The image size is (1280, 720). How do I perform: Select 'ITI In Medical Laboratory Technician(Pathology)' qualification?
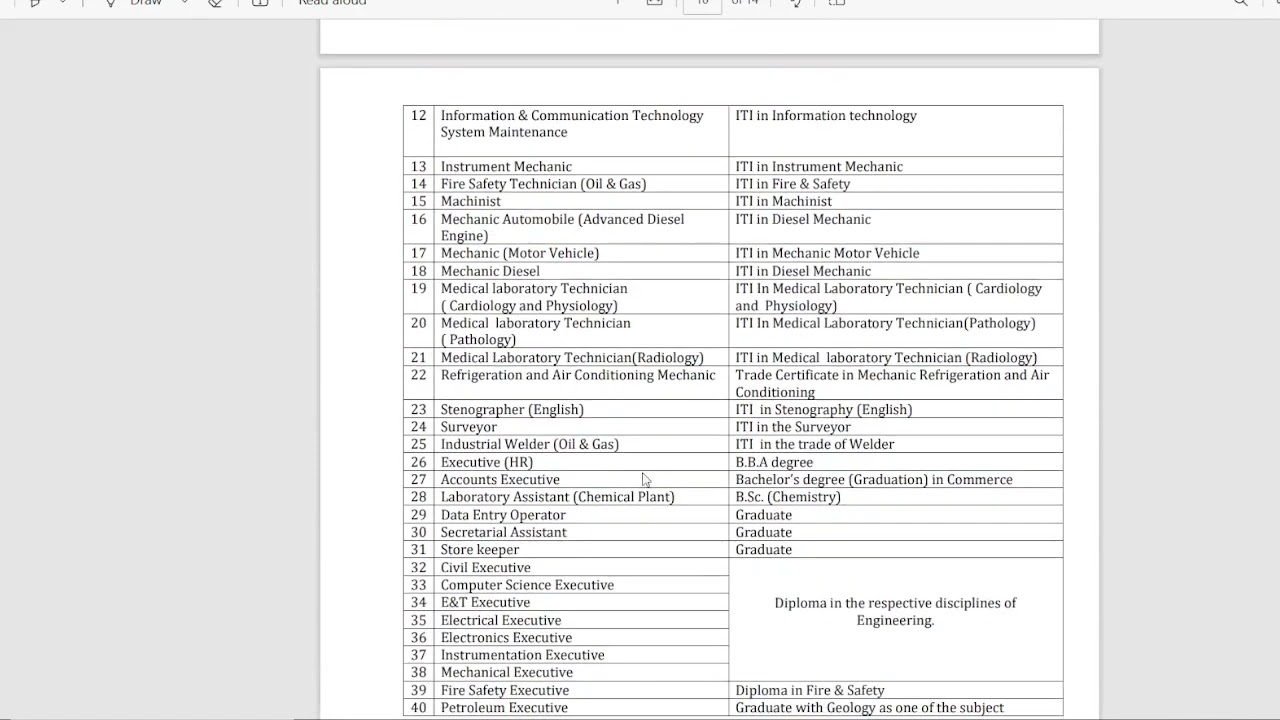point(885,323)
